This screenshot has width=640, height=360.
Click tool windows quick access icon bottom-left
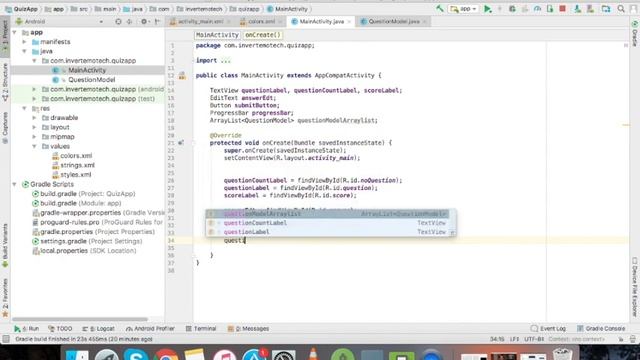(6, 339)
